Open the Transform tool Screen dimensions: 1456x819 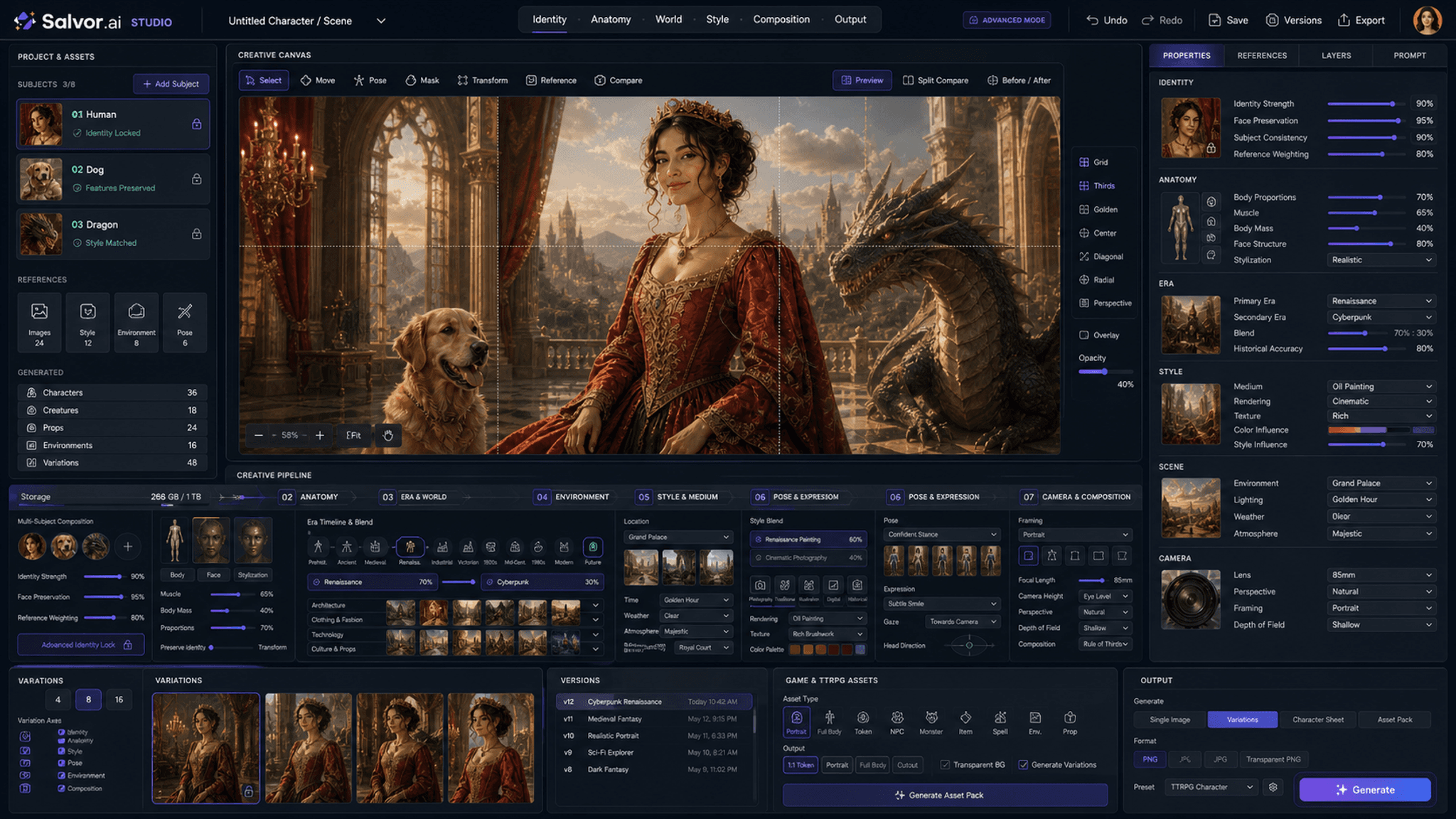point(482,80)
